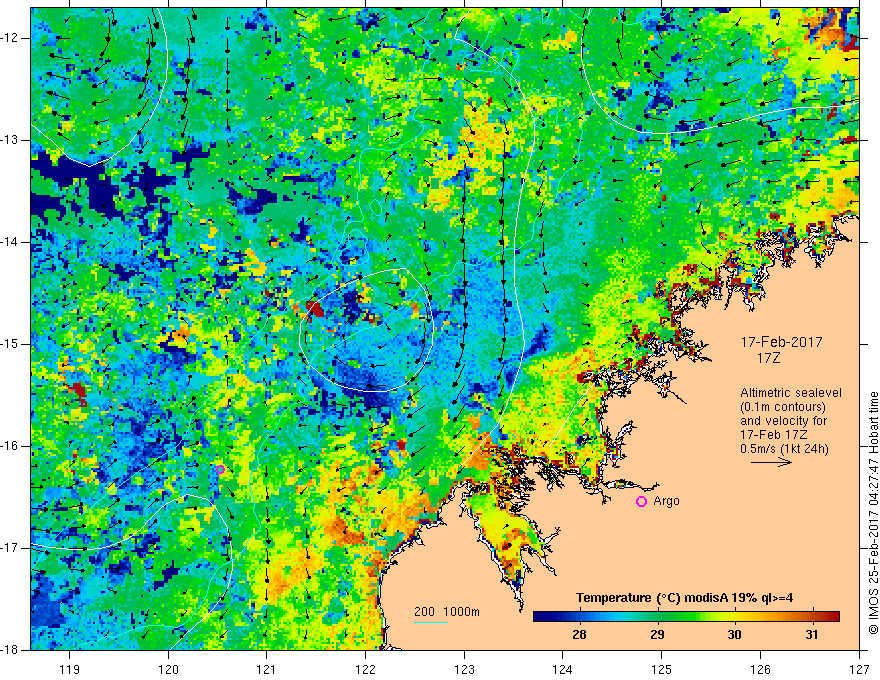Click the '31' colorbar tick label

(x=812, y=635)
